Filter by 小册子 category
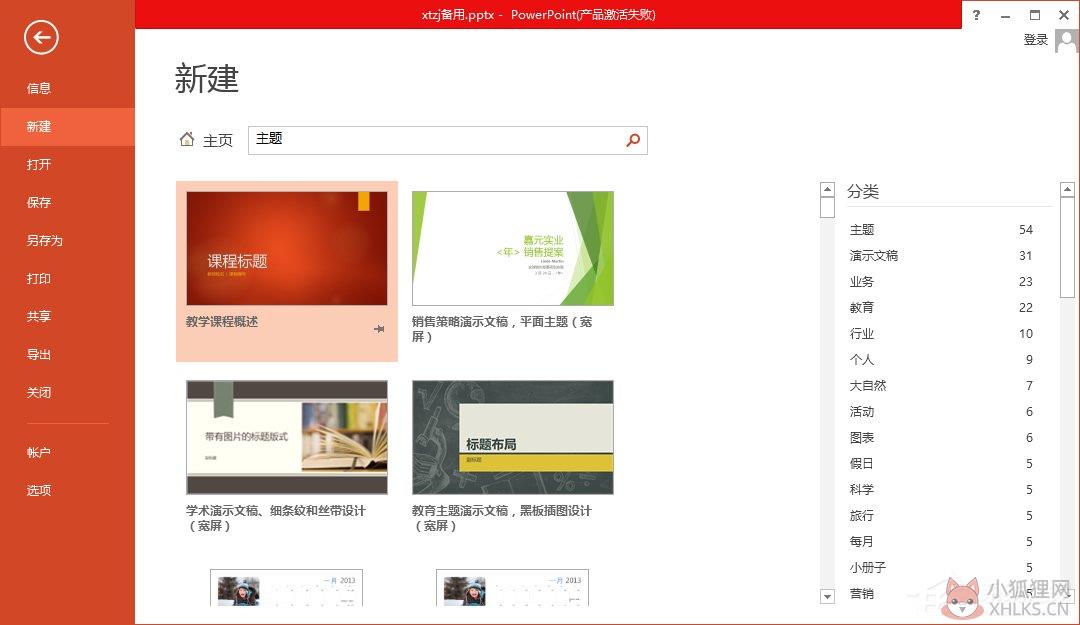Screen dimensions: 1080x625 pyautogui.click(x=941, y=568)
